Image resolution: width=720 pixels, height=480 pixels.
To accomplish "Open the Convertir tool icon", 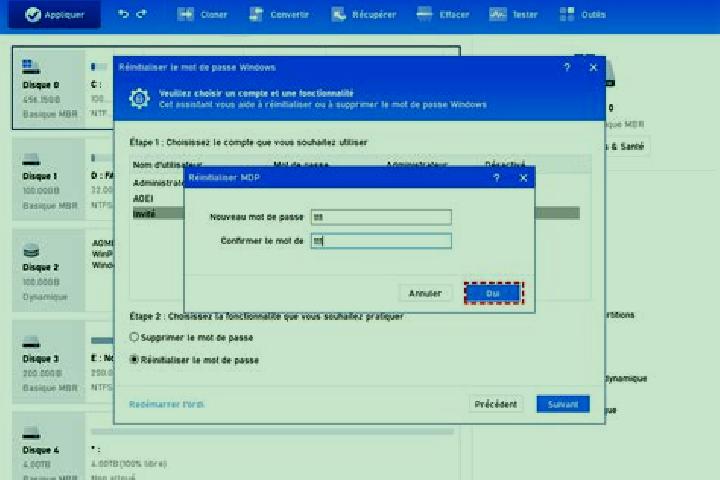I will point(256,14).
